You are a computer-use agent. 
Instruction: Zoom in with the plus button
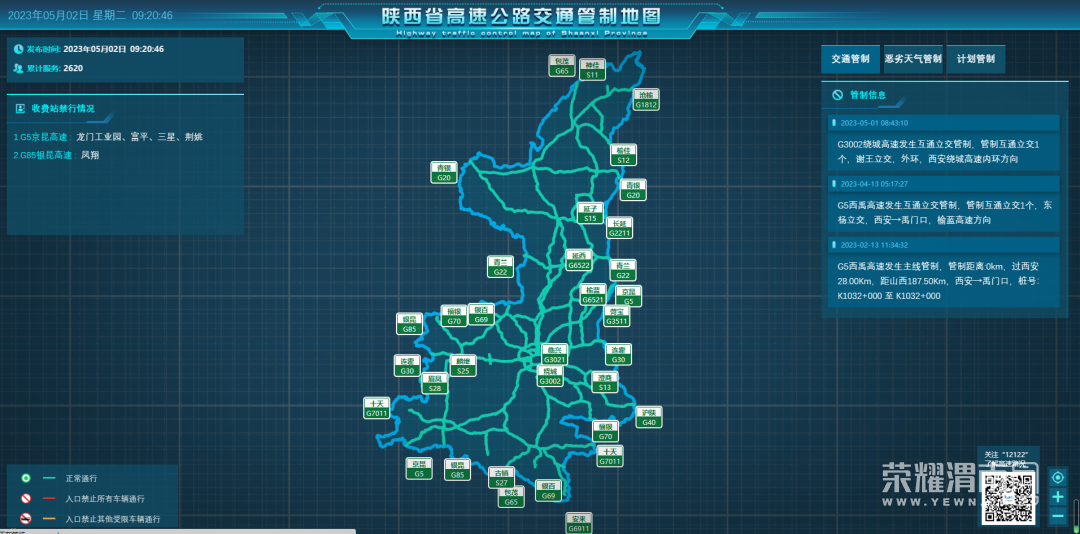tap(1058, 497)
